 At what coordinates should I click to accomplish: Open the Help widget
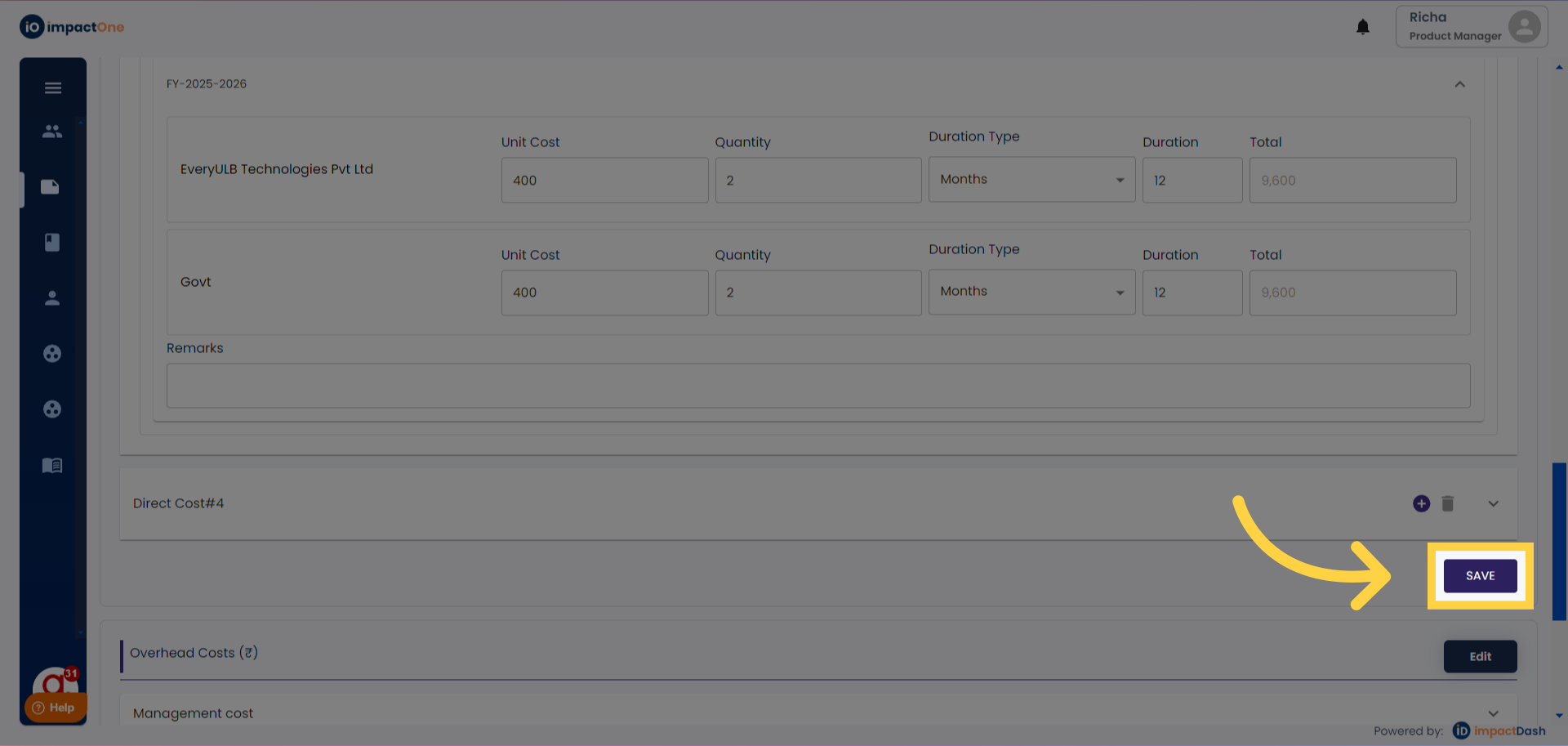click(55, 708)
